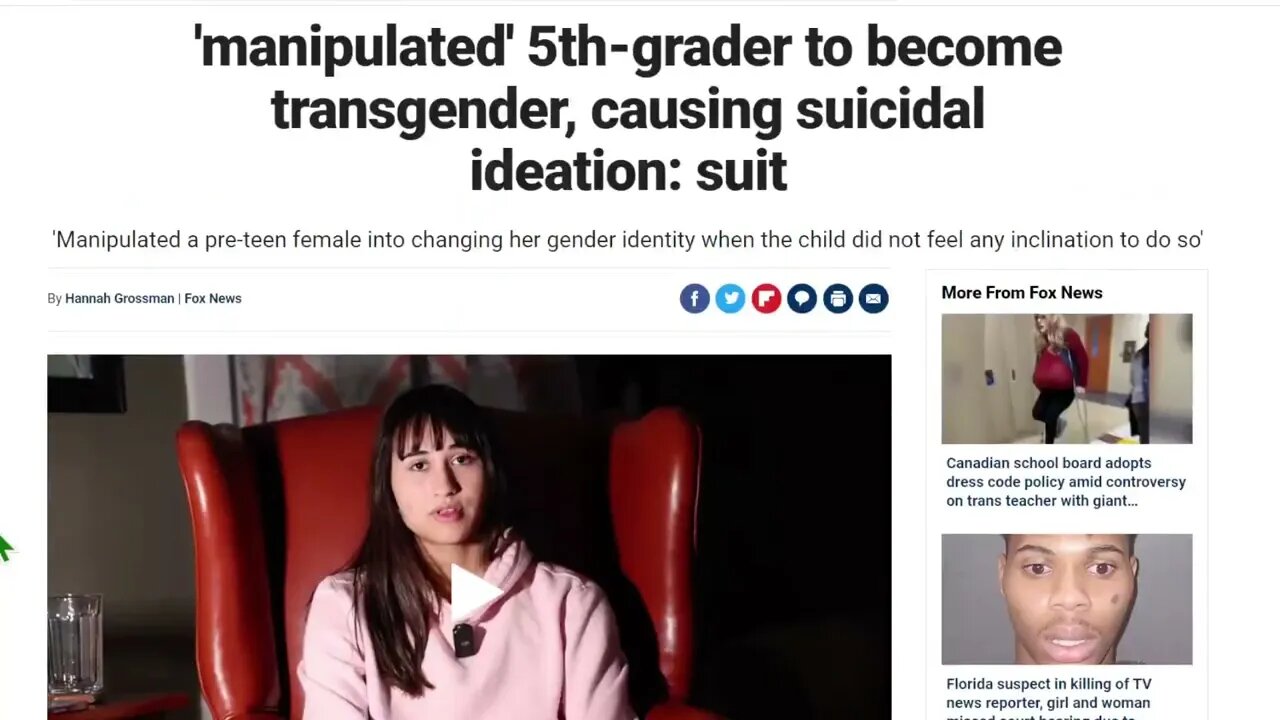Email the article with the envelope icon
This screenshot has width=1280, height=720.
(x=873, y=298)
